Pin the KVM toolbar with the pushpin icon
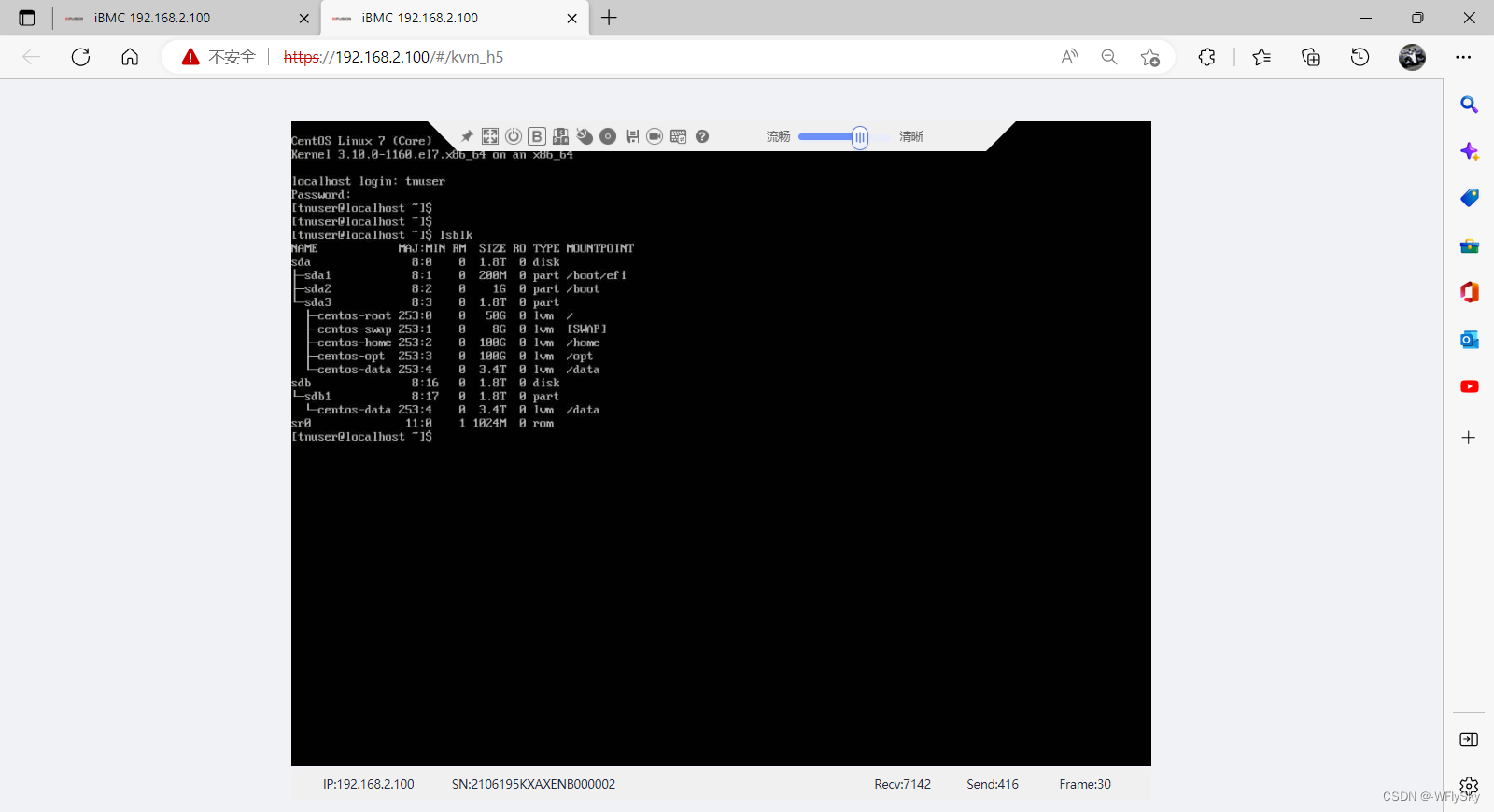This screenshot has height=812, width=1494. tap(467, 136)
